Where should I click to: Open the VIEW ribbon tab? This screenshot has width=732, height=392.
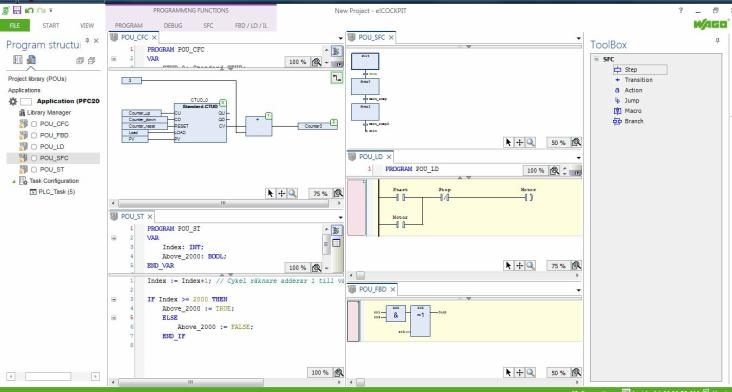click(x=87, y=26)
